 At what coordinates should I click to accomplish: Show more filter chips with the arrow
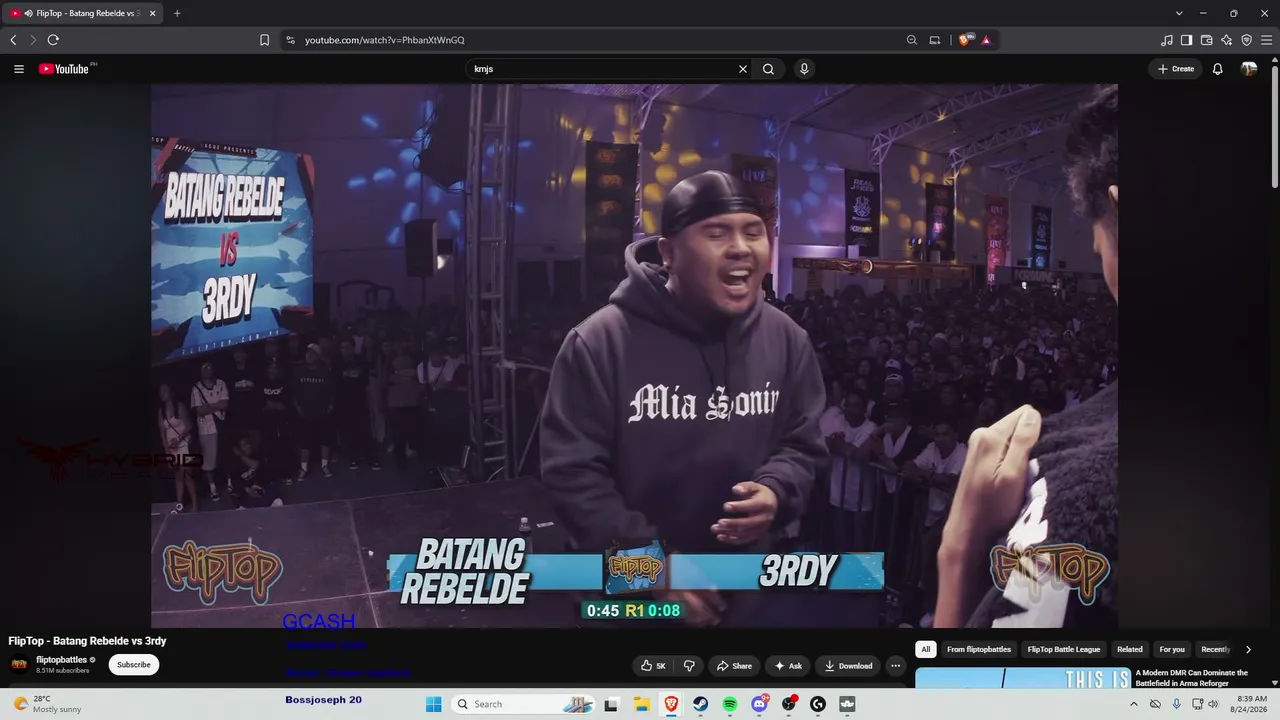1248,649
